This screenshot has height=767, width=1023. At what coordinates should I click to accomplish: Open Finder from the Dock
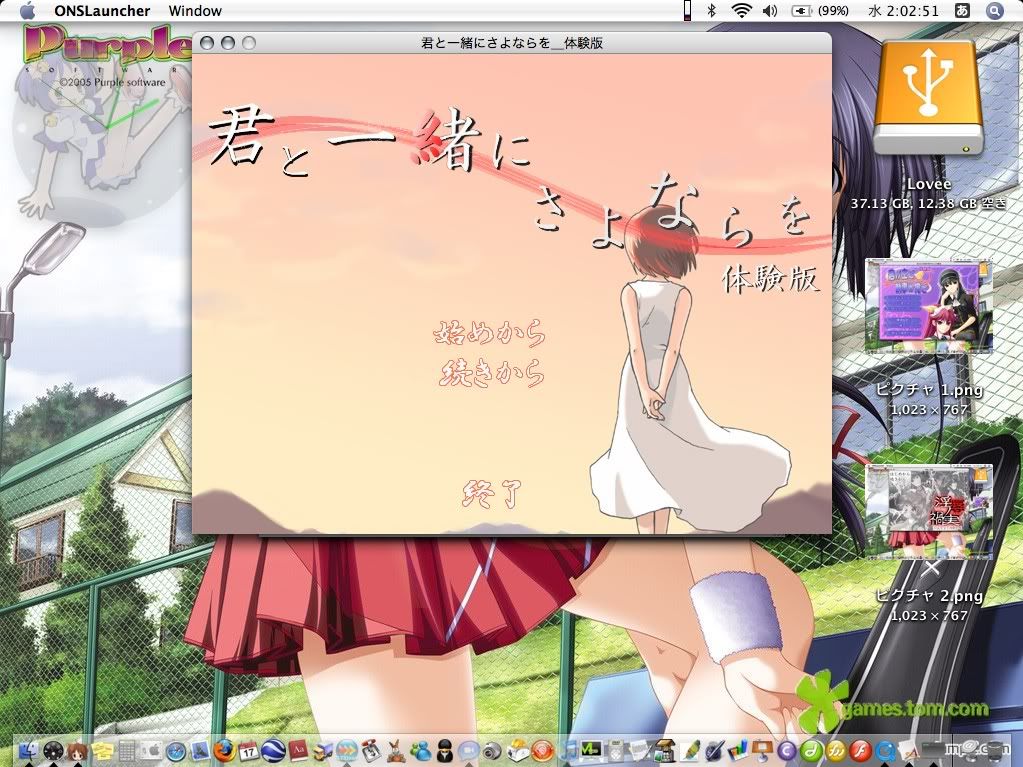click(x=29, y=751)
